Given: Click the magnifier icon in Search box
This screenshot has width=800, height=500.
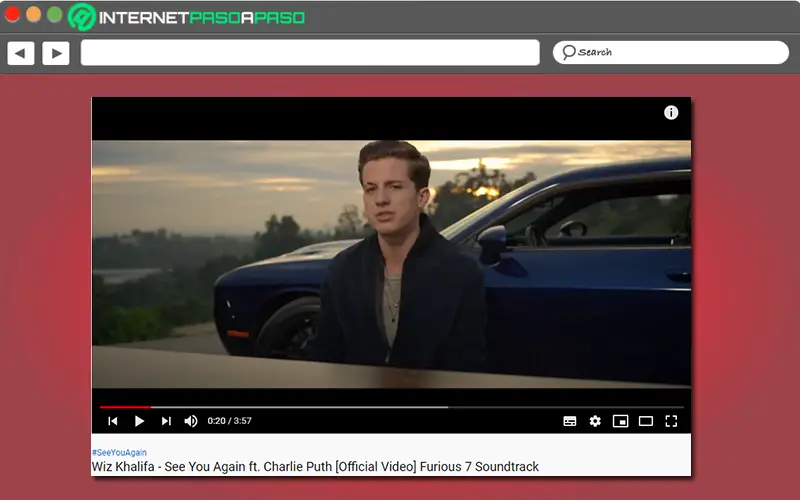Looking at the screenshot, I should (x=568, y=52).
